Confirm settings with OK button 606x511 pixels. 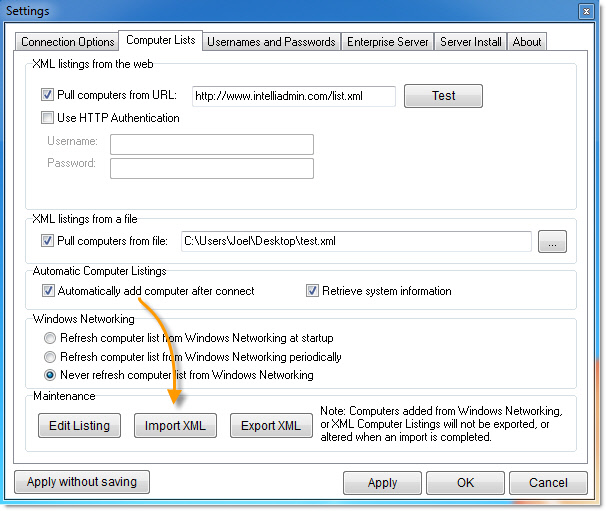pos(465,483)
